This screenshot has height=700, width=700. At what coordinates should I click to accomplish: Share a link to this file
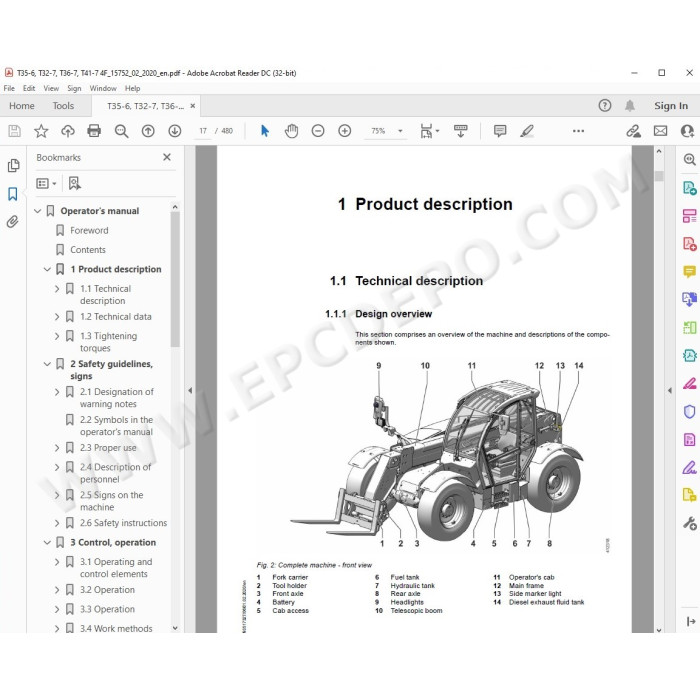point(633,131)
